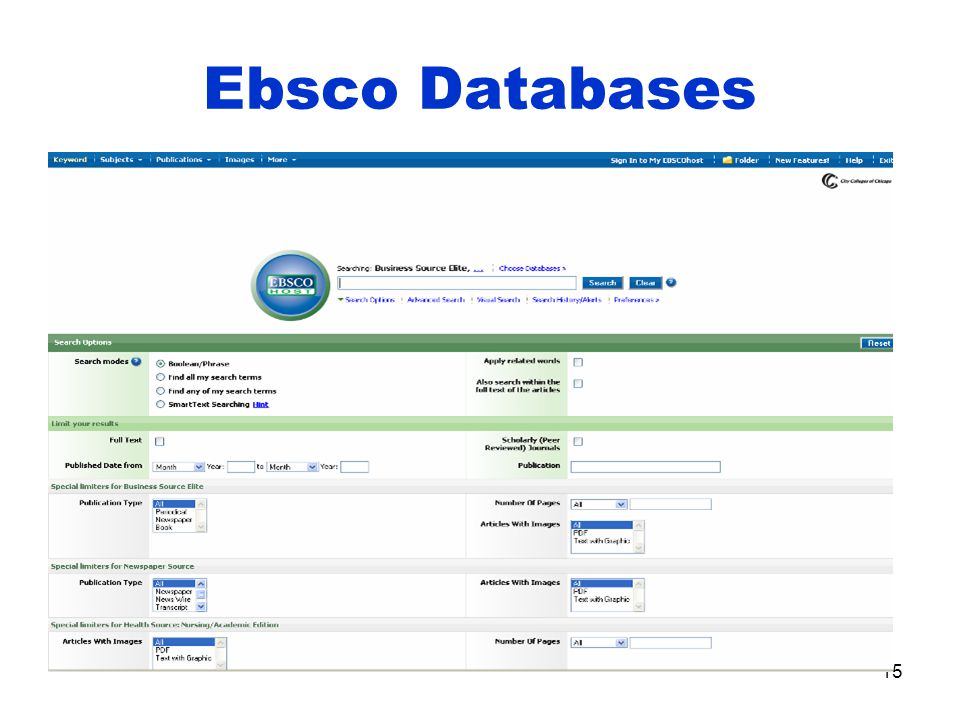Expand the Publications menu
960x720 pixels.
pos(183,159)
